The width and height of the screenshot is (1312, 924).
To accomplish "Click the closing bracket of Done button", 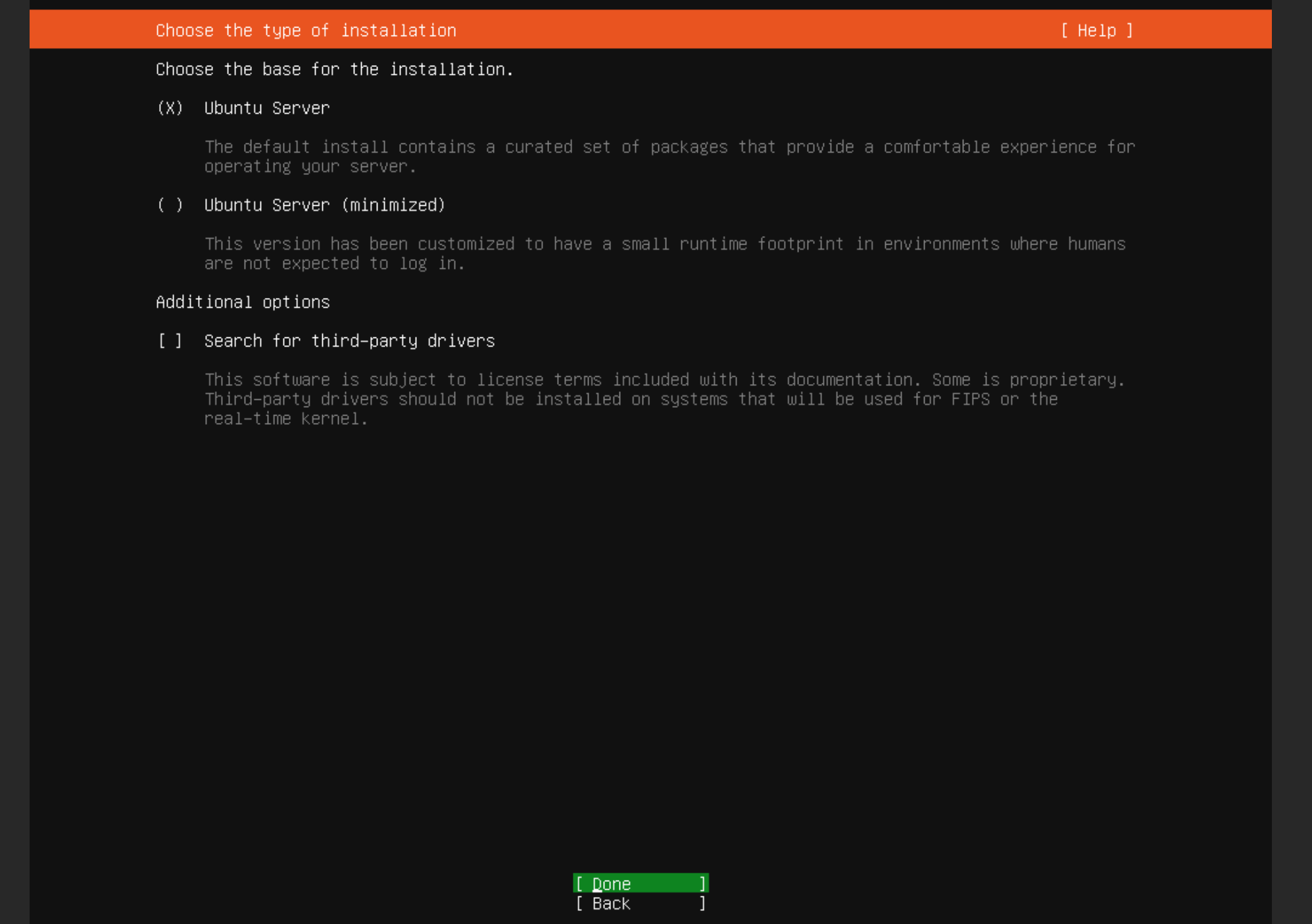I will [x=702, y=884].
